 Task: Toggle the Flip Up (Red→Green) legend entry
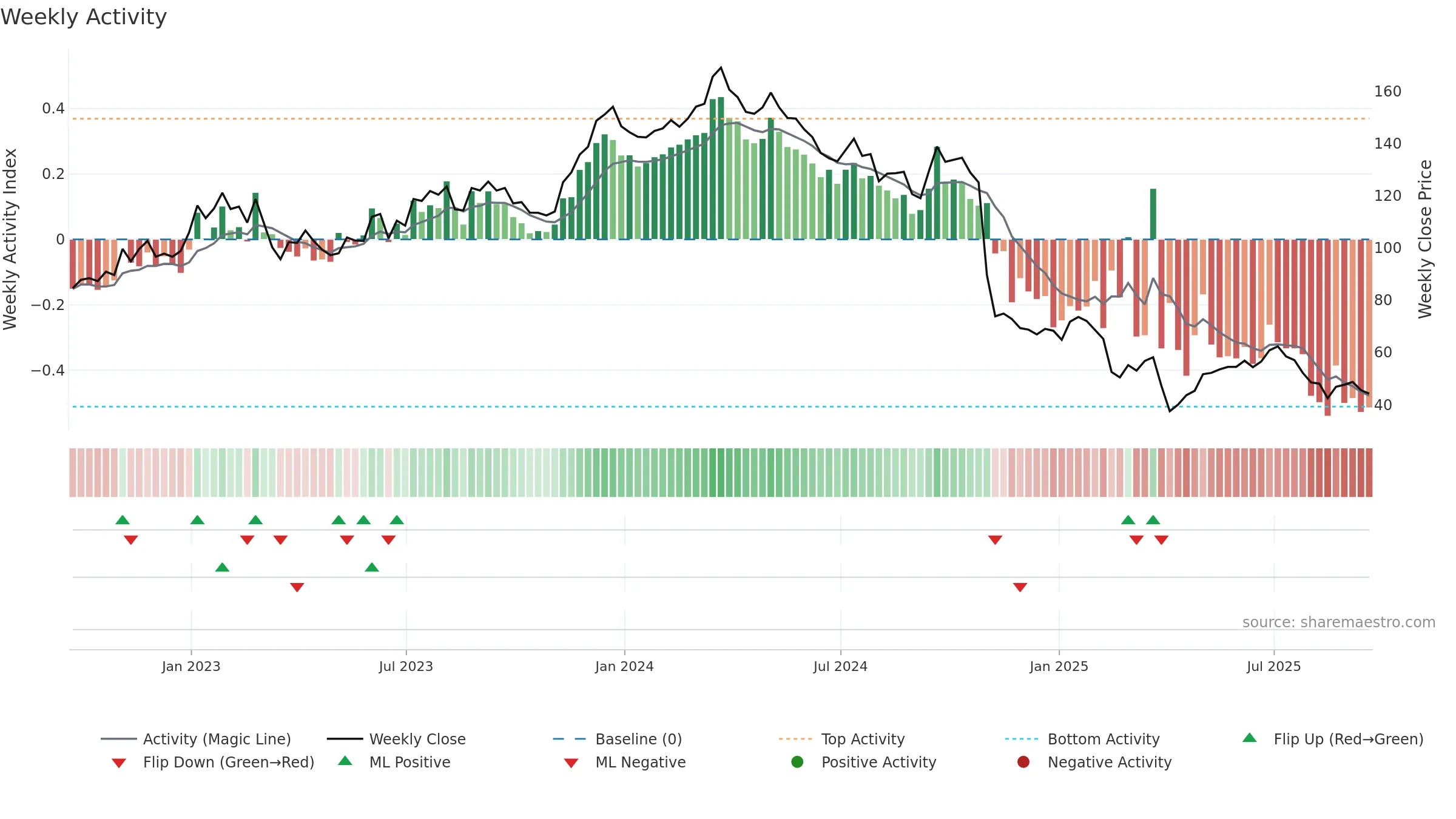(x=1333, y=739)
